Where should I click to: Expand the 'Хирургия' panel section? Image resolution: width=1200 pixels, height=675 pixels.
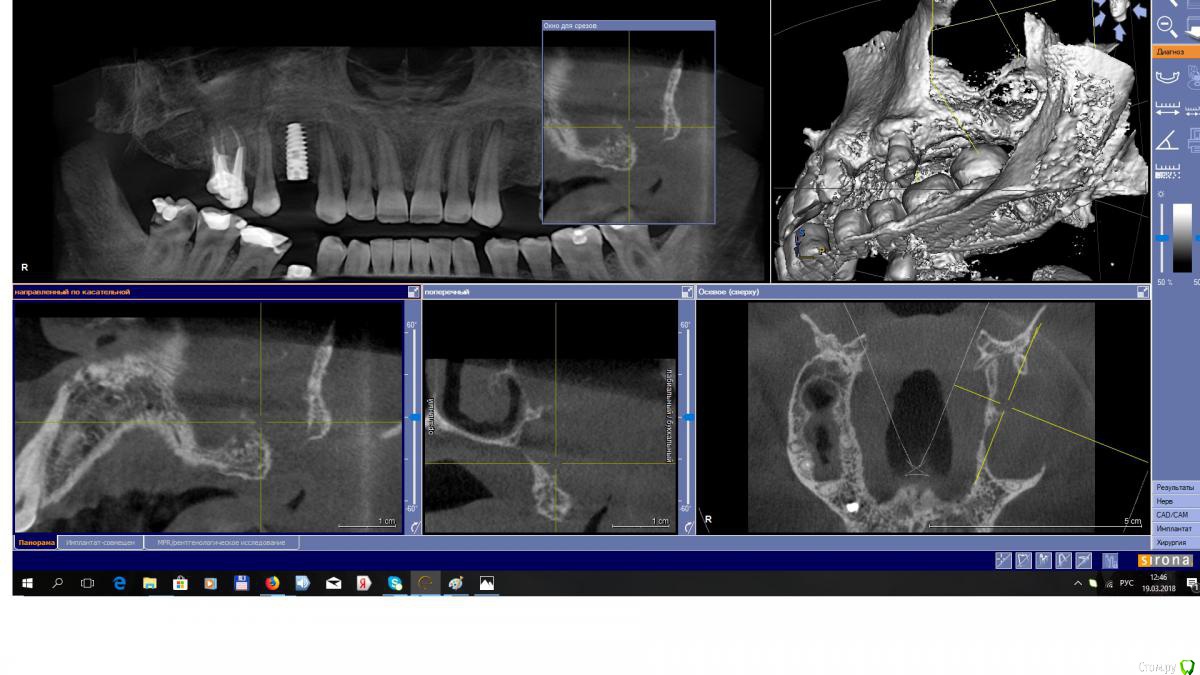pos(1174,541)
